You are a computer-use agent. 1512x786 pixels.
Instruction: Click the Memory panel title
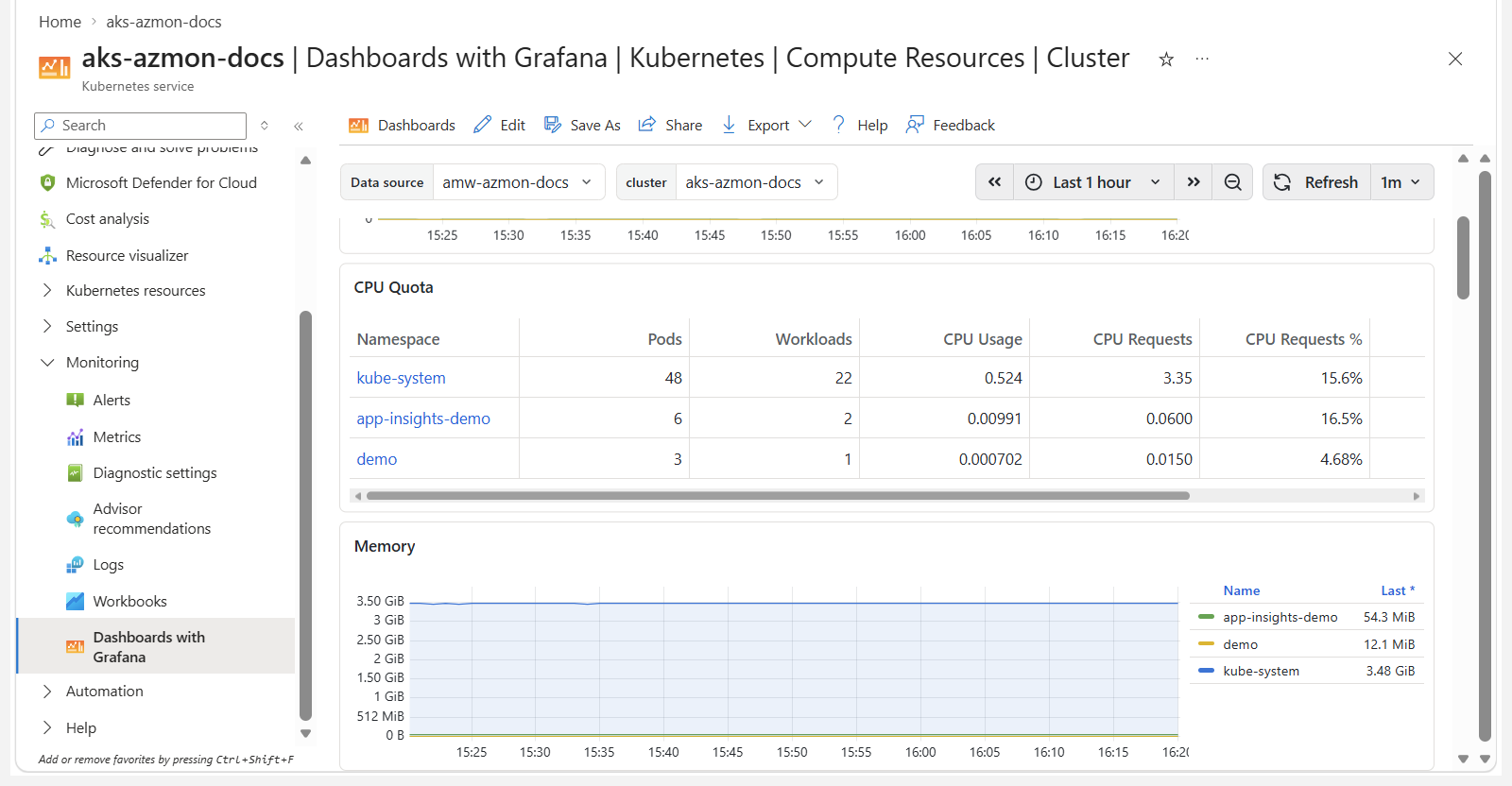[x=384, y=546]
